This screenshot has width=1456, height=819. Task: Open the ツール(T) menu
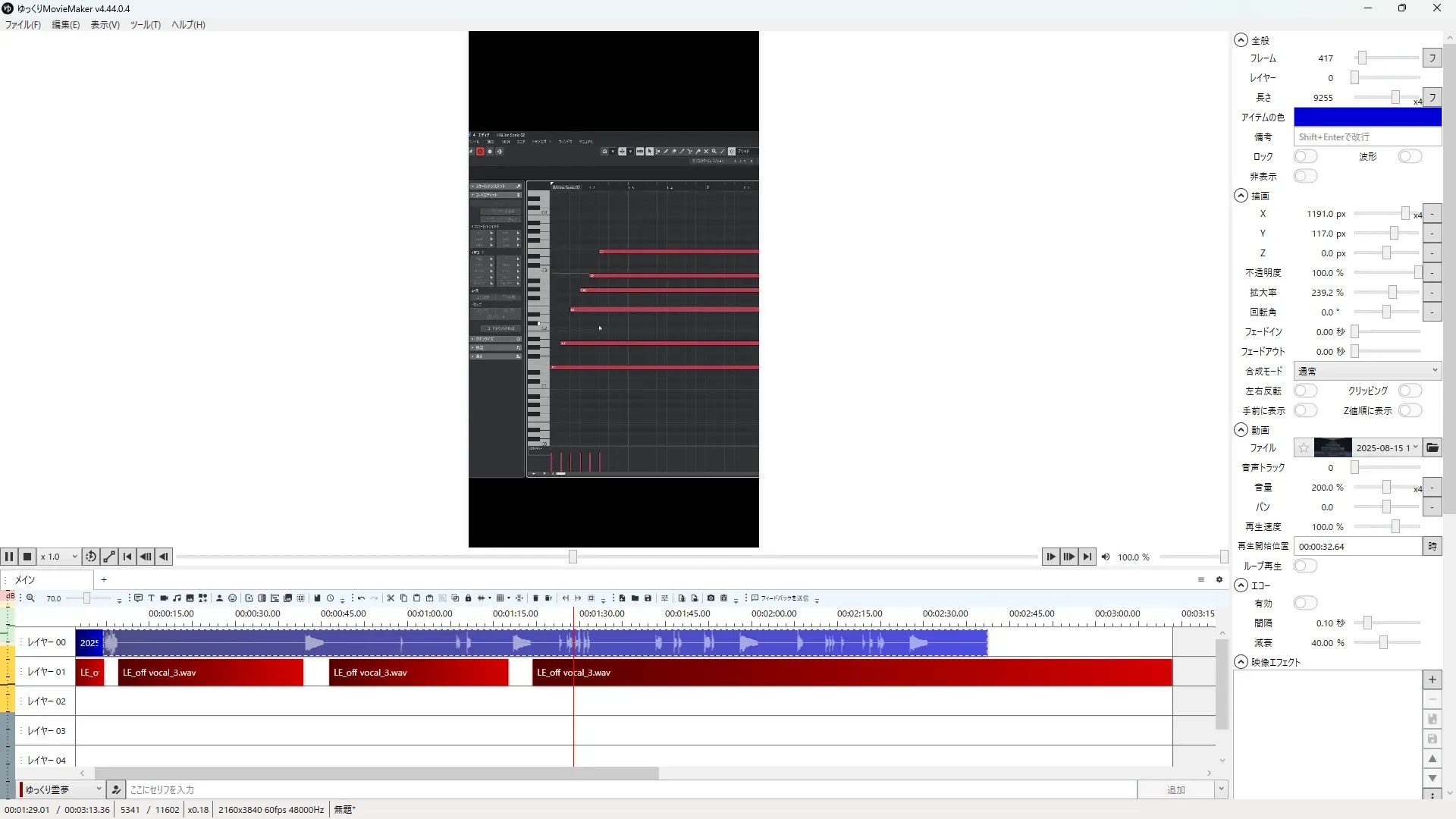pos(145,24)
